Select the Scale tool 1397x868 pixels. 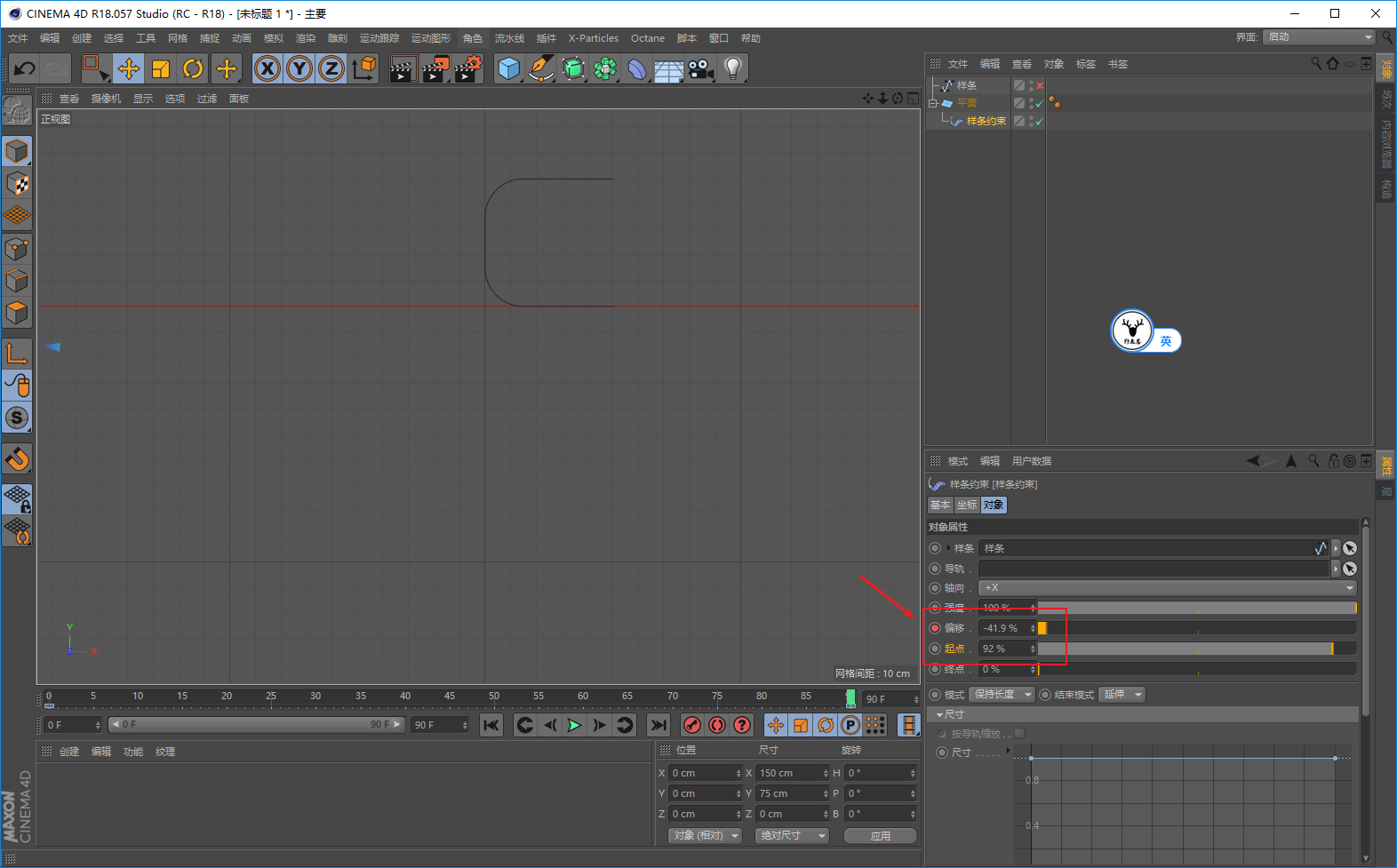[x=161, y=68]
